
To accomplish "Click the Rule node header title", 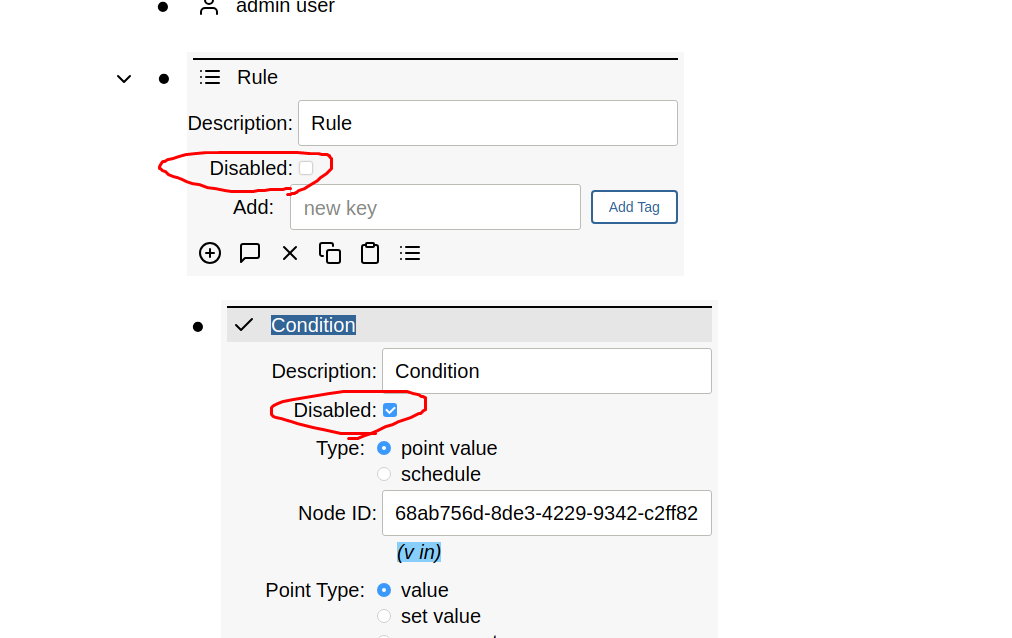I will click(x=257, y=78).
